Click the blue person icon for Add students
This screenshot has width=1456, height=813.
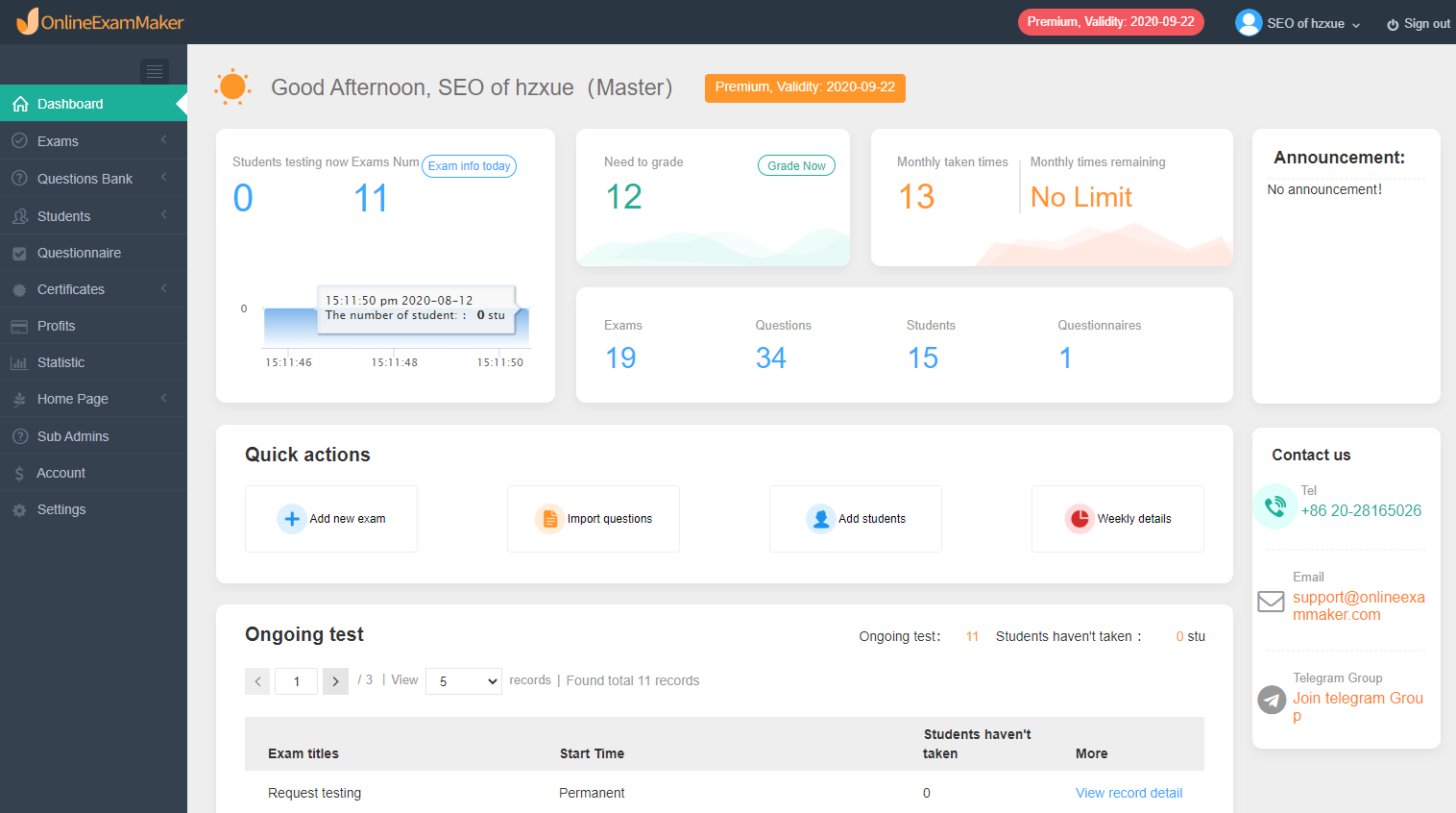tap(820, 519)
